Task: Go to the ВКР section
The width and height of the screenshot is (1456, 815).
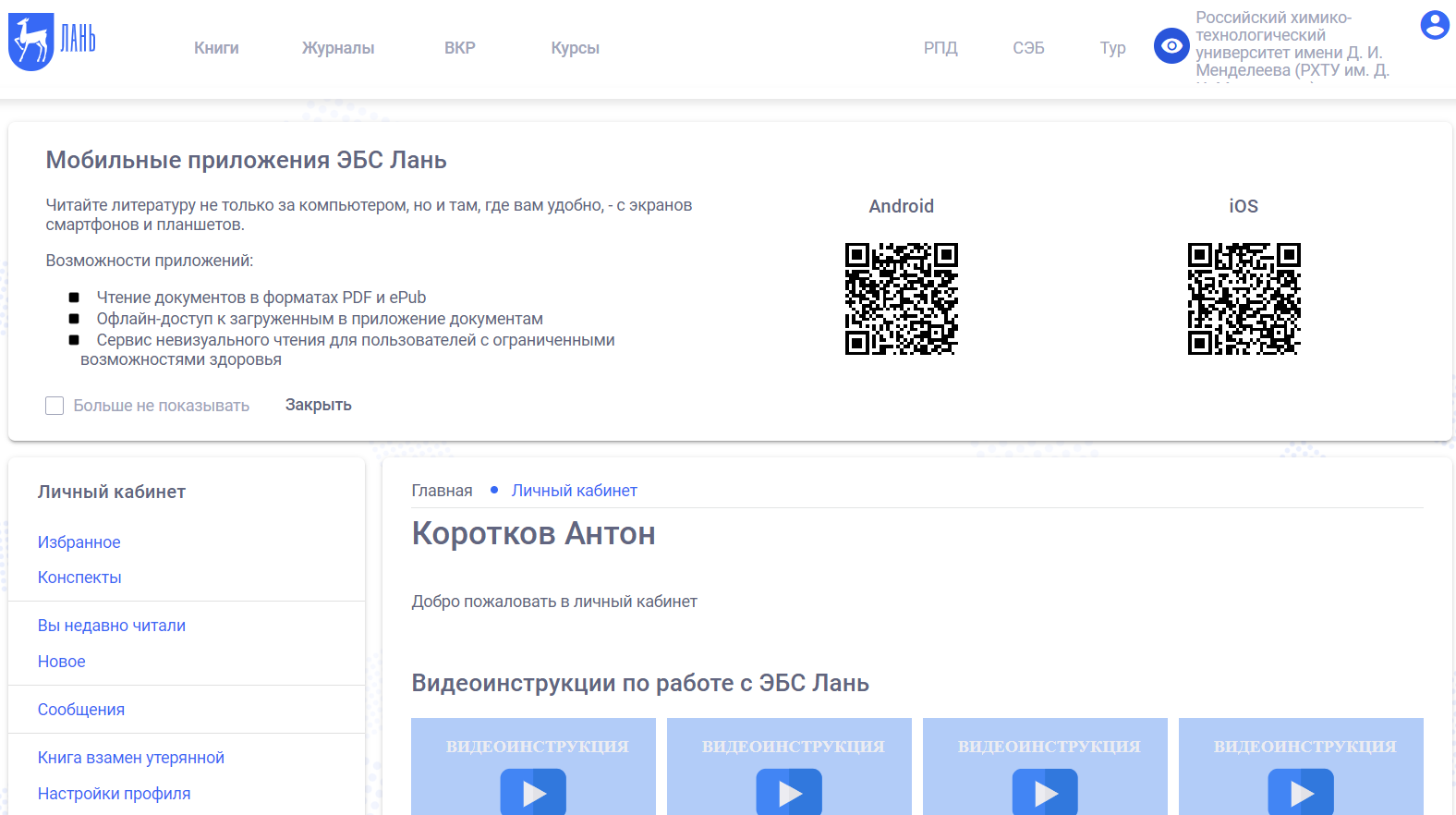Action: click(459, 48)
